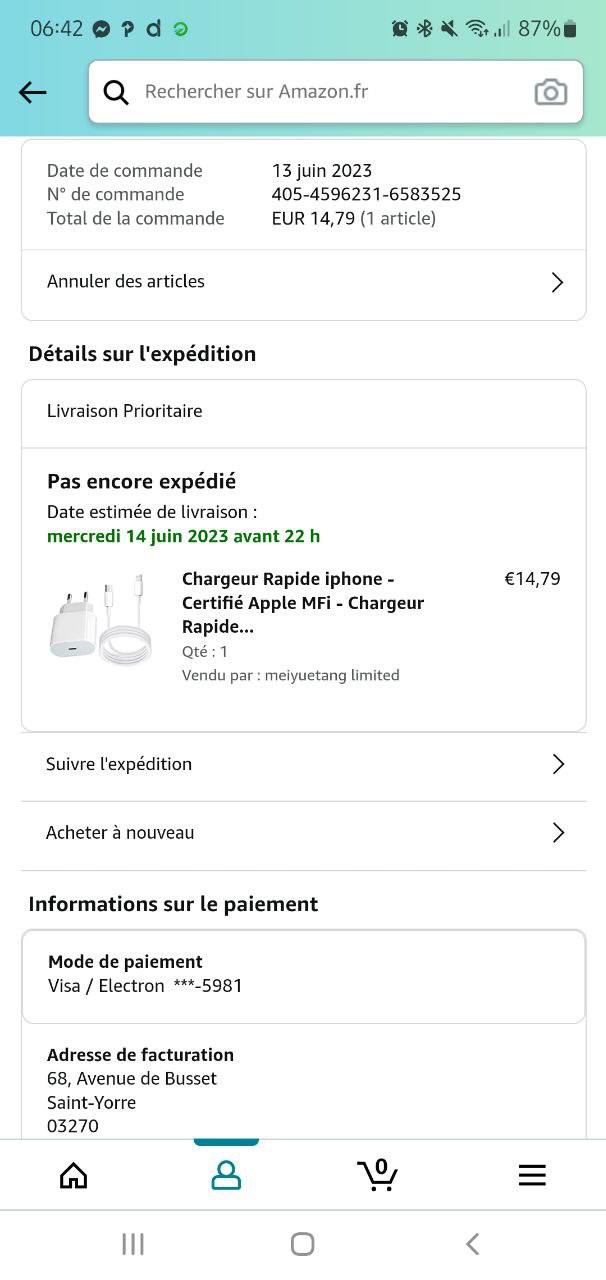Image resolution: width=606 pixels, height=1280 pixels.
Task: Expand Acheter à nouveau chevron
Action: point(558,833)
